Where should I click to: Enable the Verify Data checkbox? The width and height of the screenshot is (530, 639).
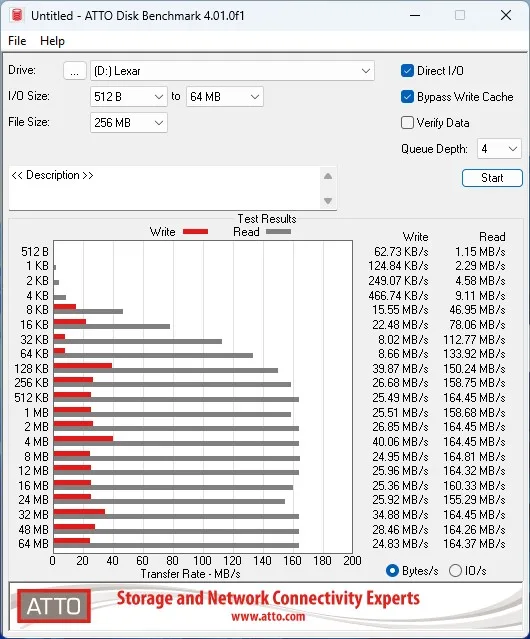click(x=407, y=123)
